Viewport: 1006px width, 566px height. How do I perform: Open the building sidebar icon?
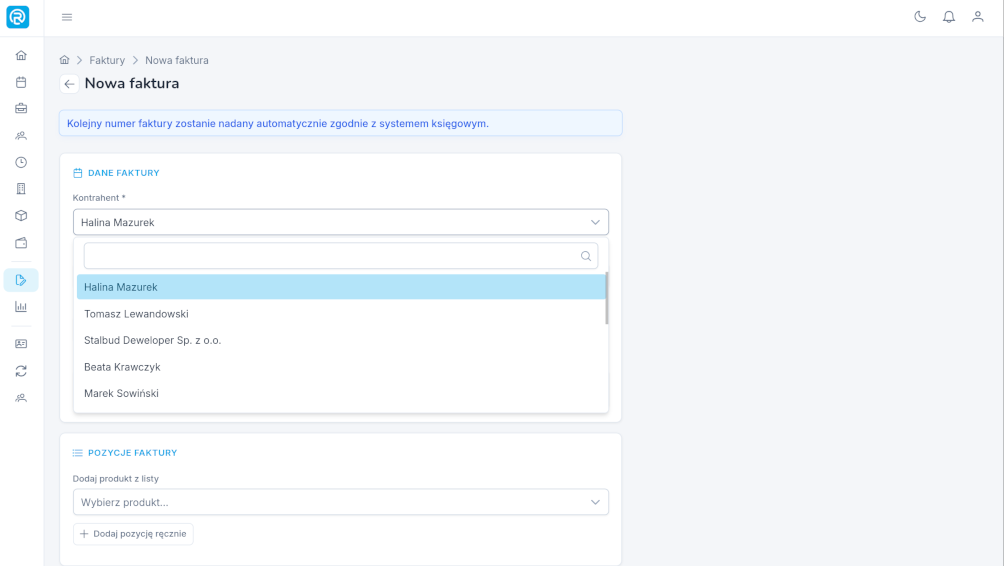pyautogui.click(x=21, y=189)
